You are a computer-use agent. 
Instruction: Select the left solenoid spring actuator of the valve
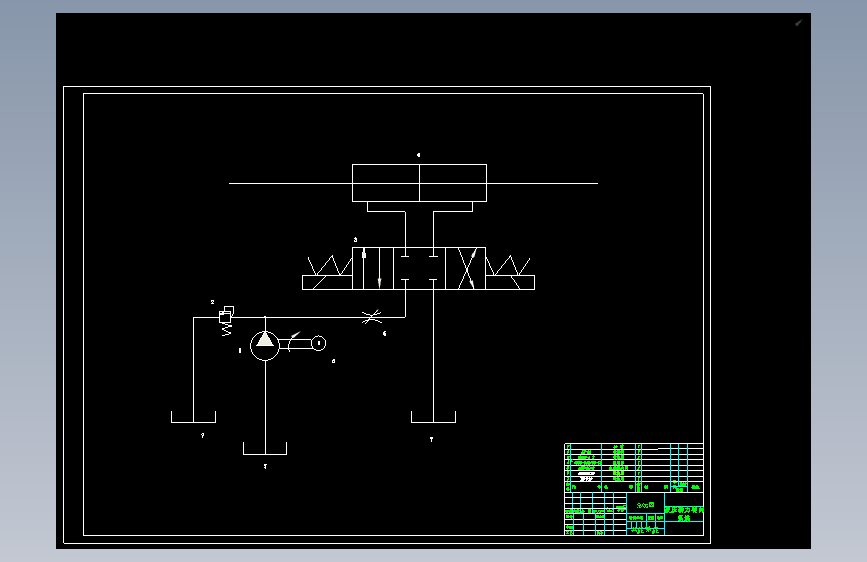click(327, 273)
